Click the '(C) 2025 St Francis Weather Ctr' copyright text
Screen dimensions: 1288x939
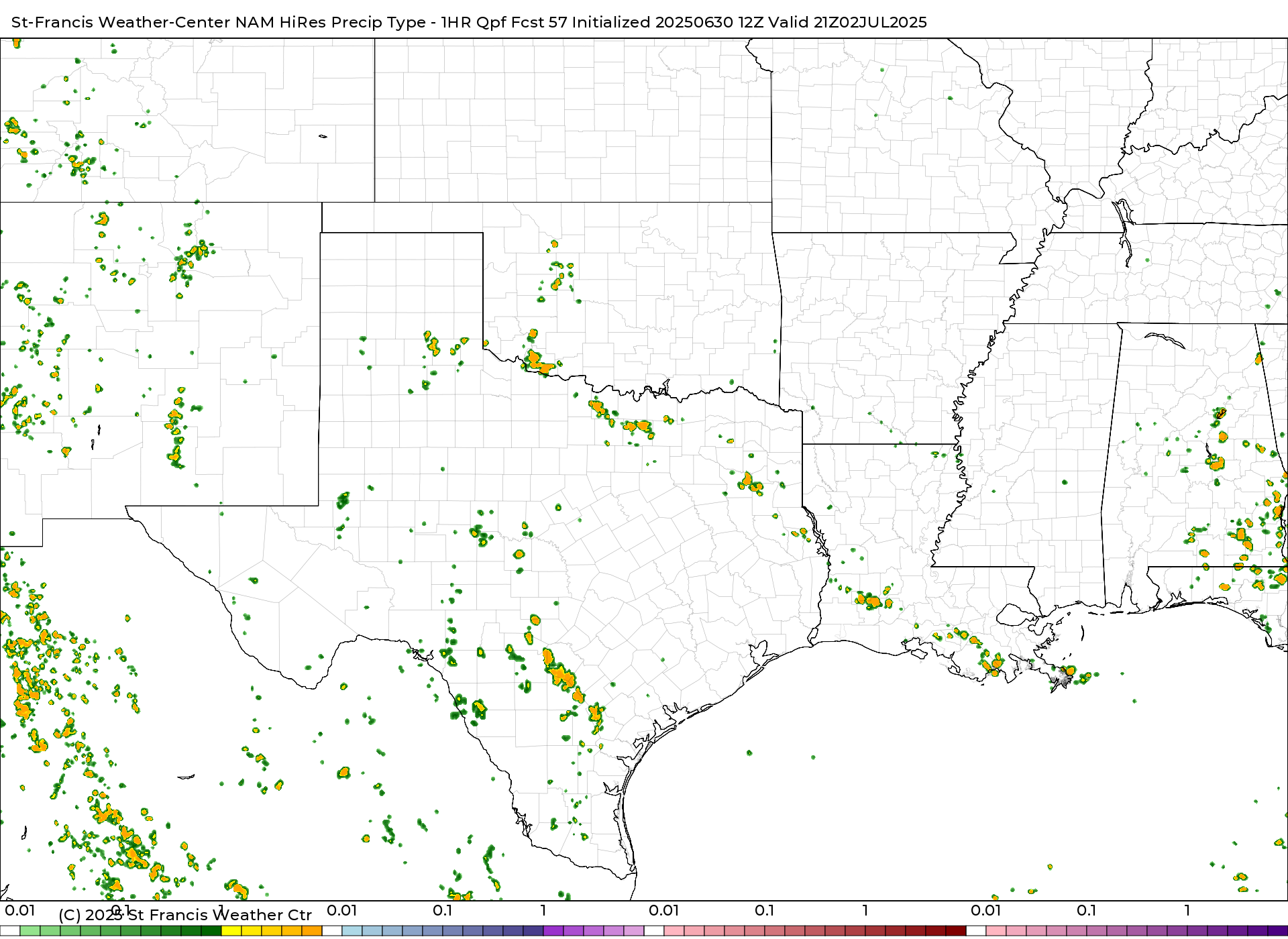pos(185,915)
